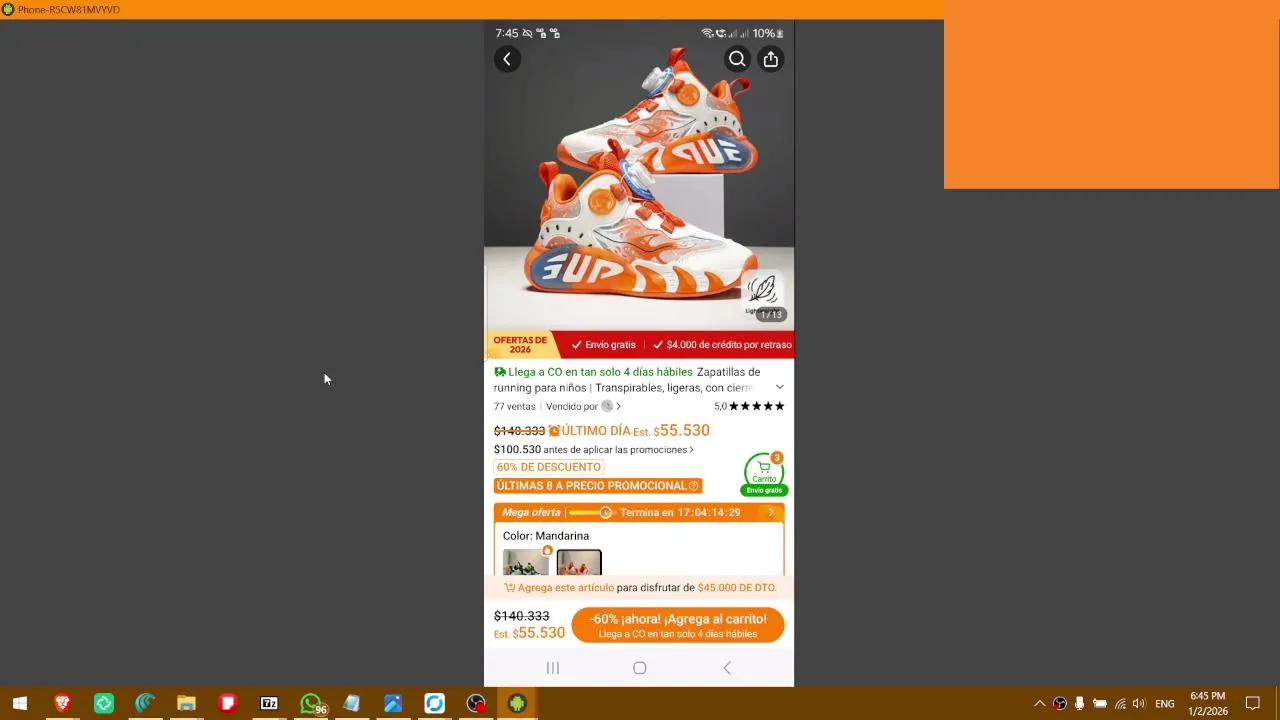The image size is (1280, 720).
Task: Open the floating Carrito cart button
Action: coord(764,474)
